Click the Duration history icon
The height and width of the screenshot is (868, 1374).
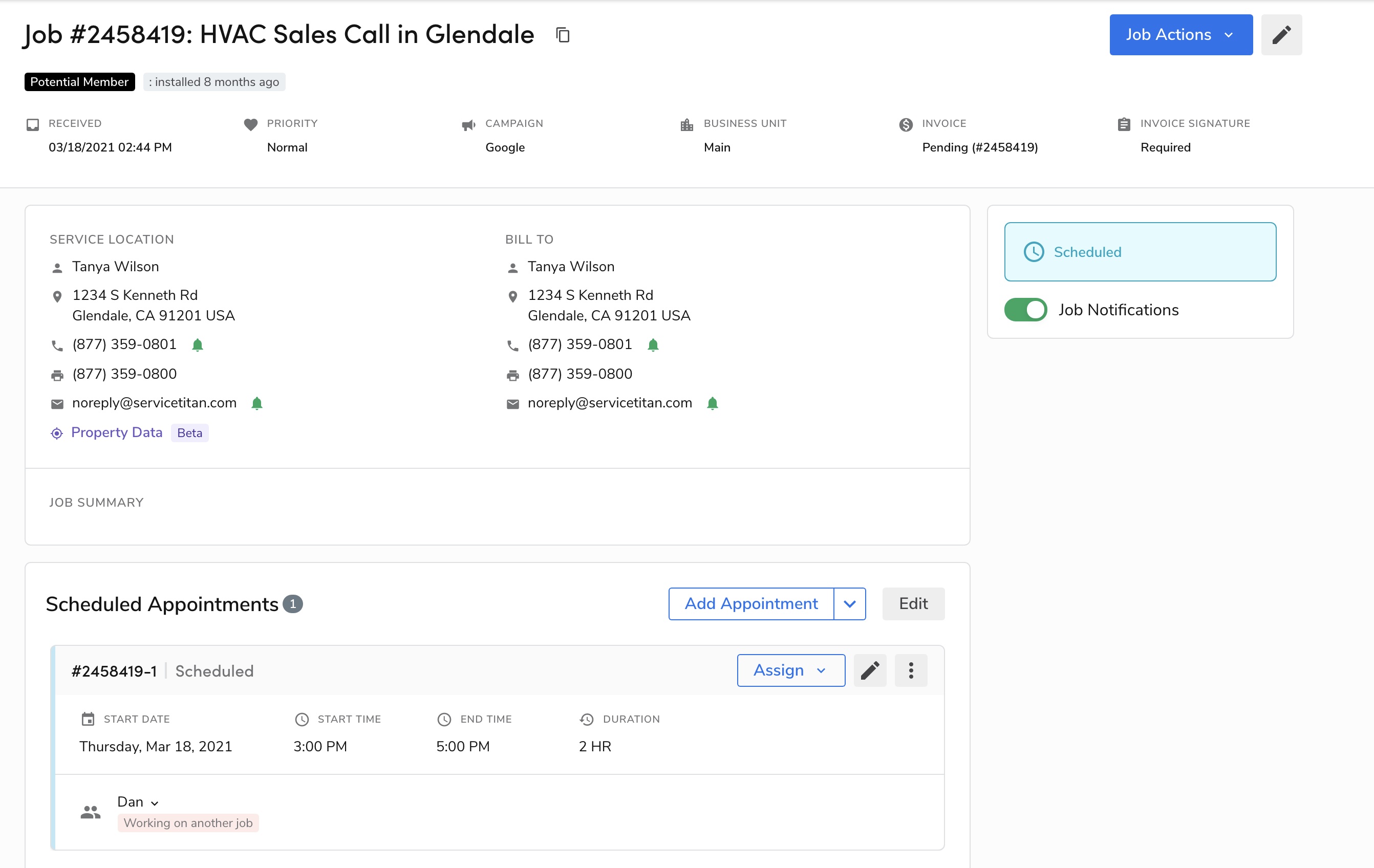[x=587, y=719]
